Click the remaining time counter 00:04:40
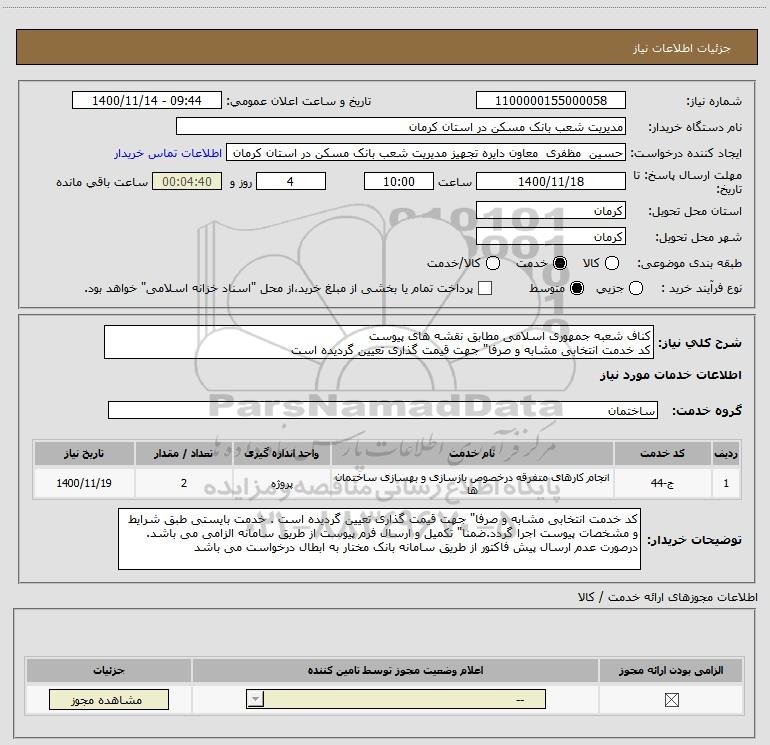 187,181
